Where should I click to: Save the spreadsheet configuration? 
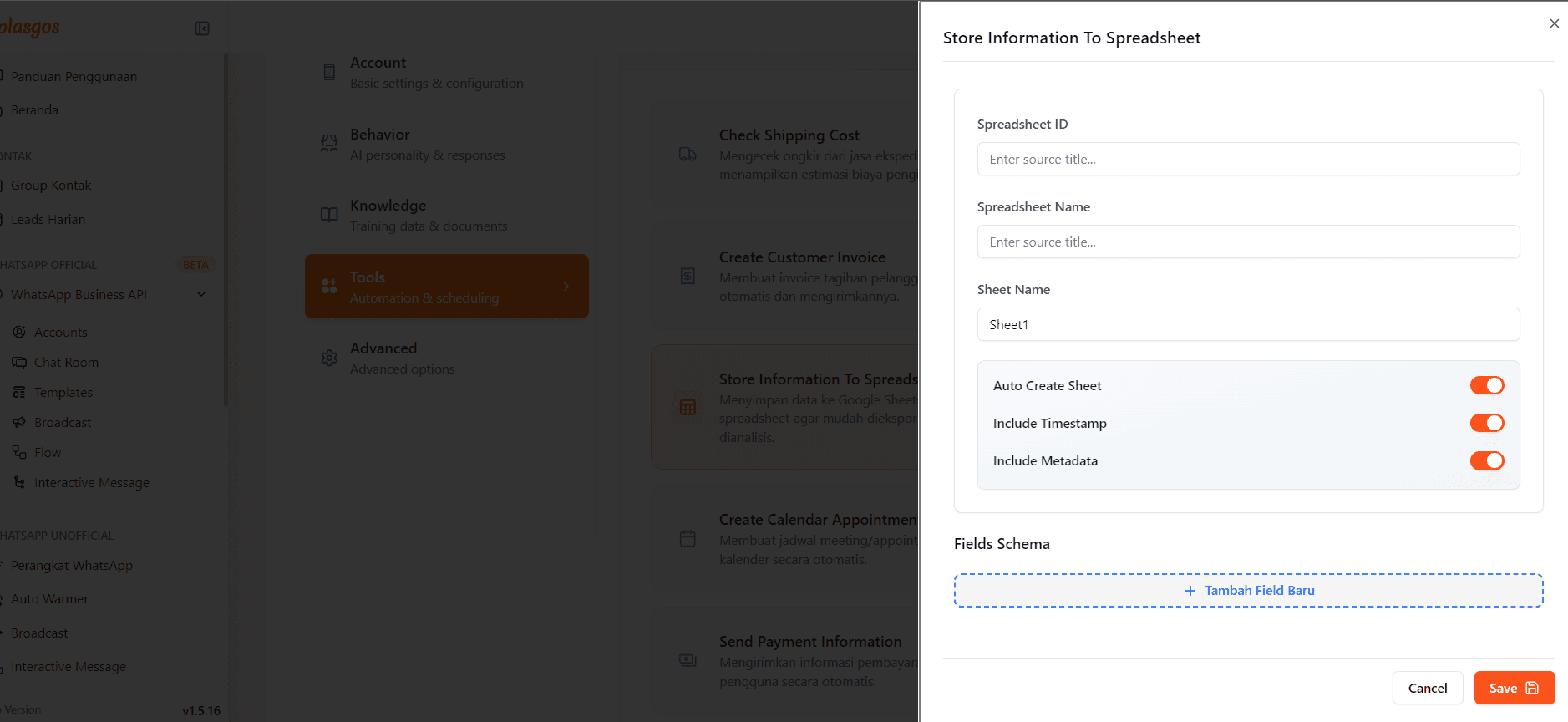(x=1514, y=688)
